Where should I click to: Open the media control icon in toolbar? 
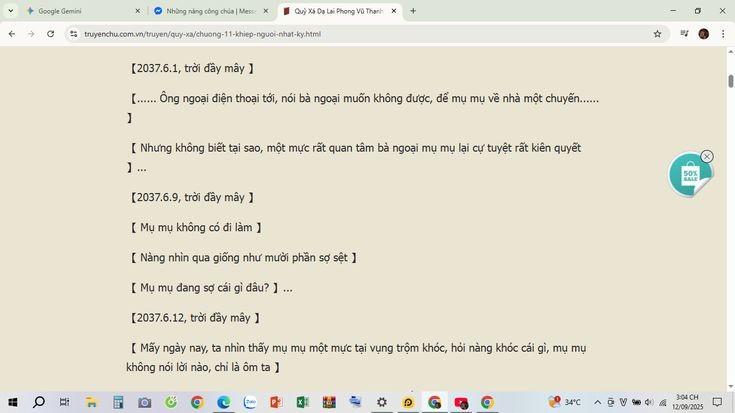[684, 34]
